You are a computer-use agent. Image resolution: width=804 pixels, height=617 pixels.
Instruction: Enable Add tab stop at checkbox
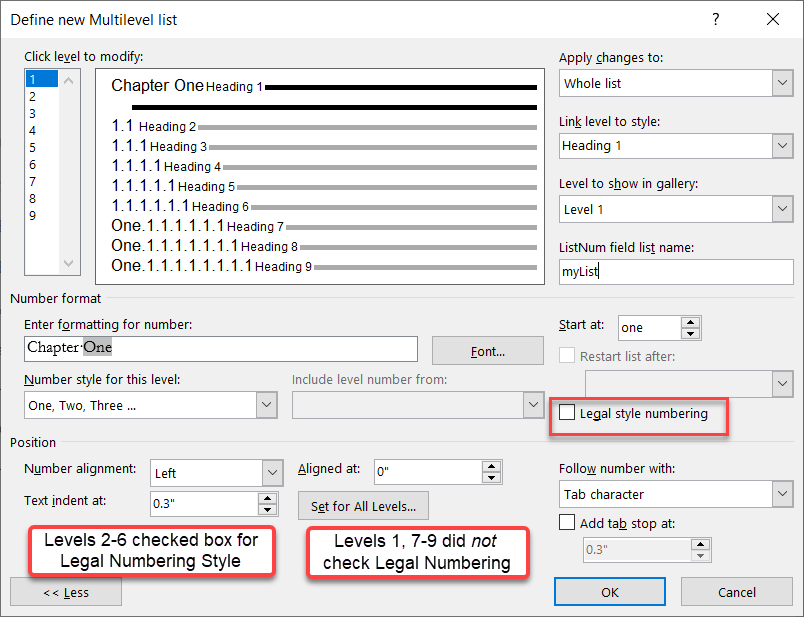pos(567,523)
